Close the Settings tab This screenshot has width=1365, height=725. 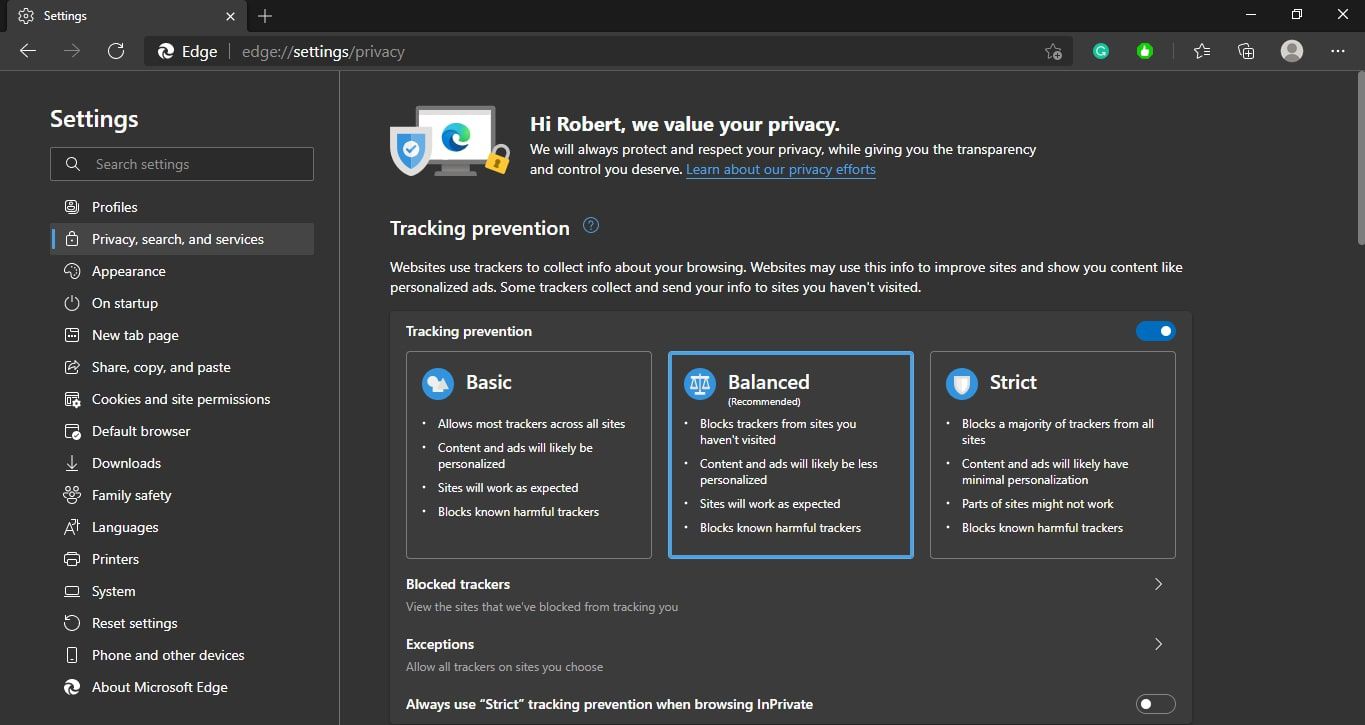(231, 16)
